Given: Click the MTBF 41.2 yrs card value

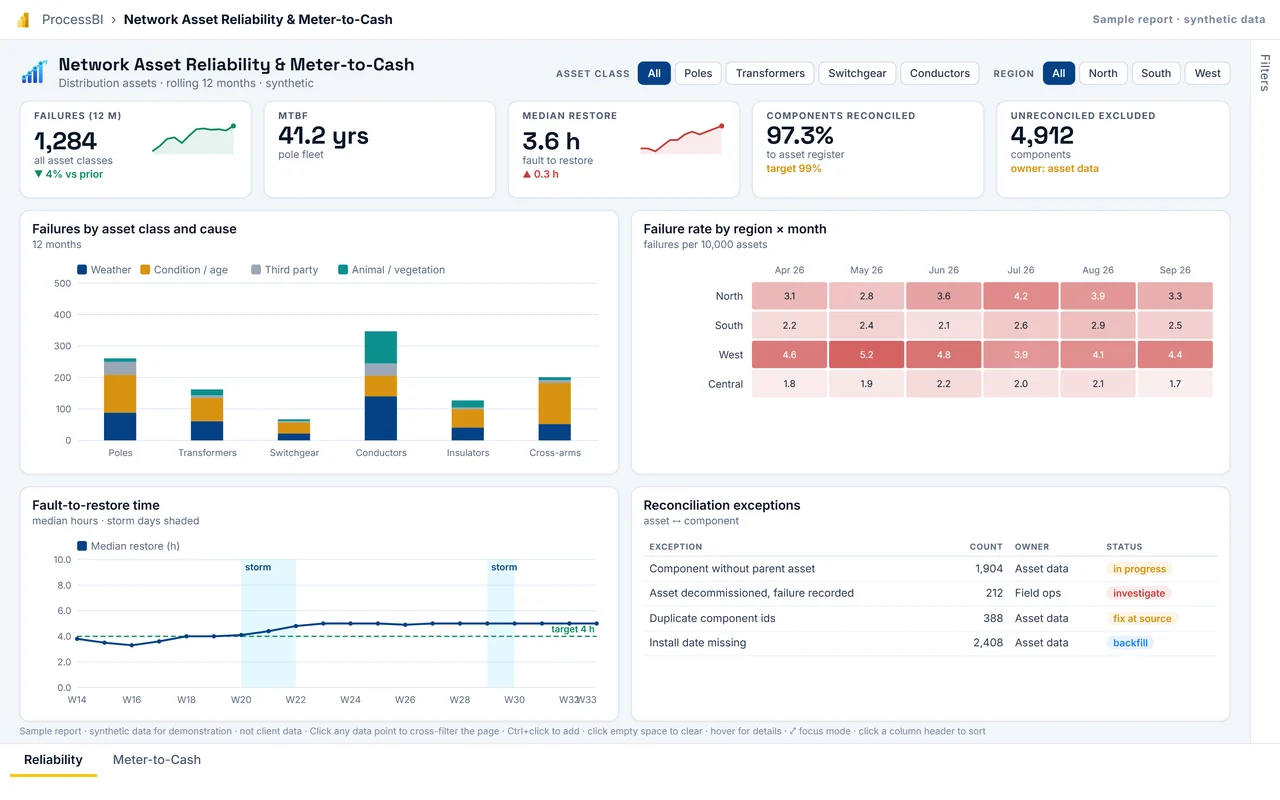Looking at the screenshot, I should [323, 135].
